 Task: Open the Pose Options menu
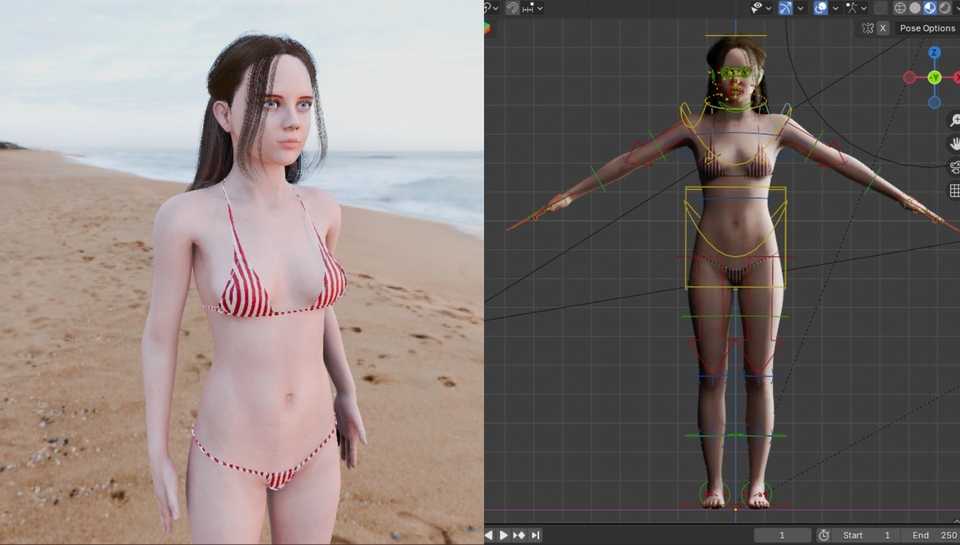coord(927,28)
